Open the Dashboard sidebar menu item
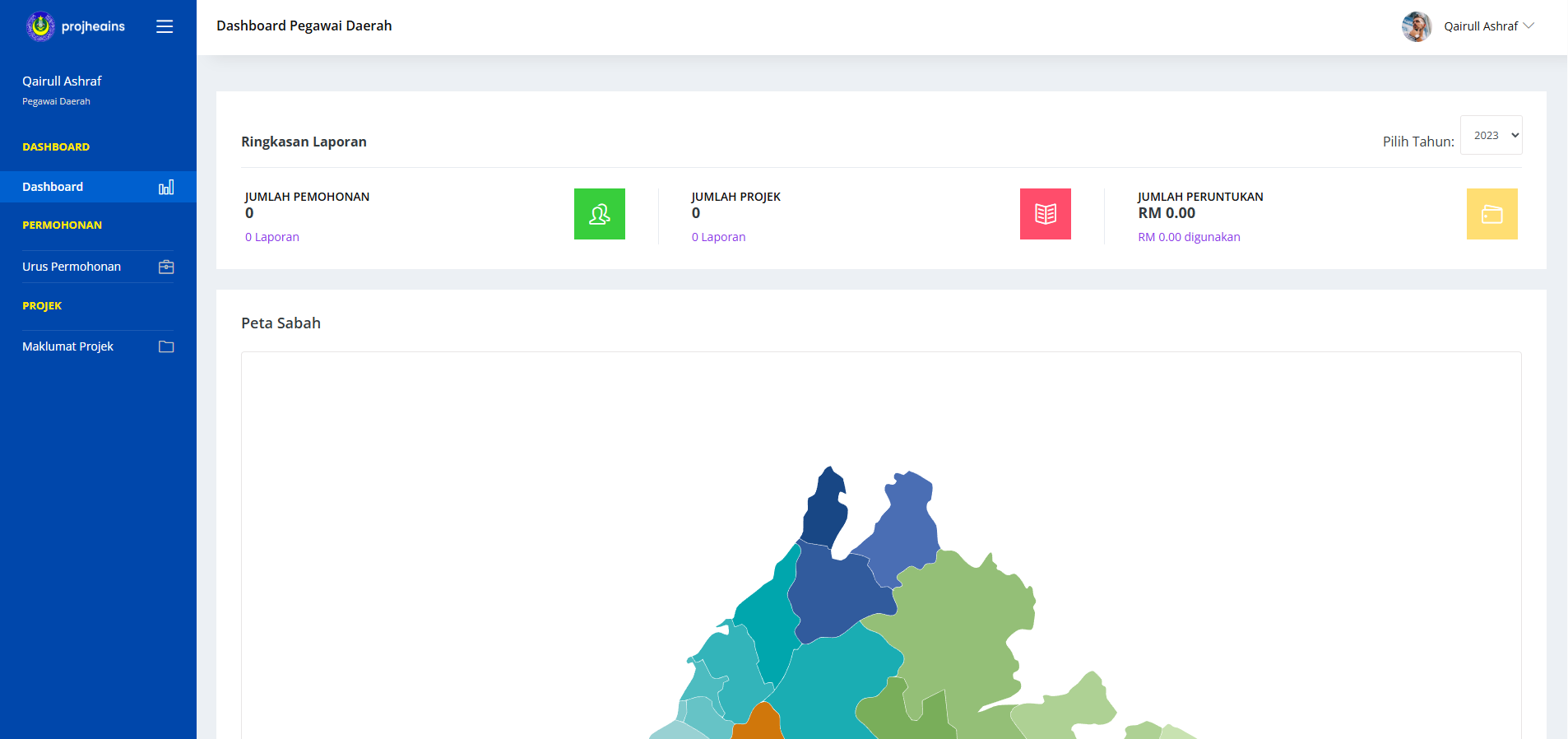 point(53,187)
